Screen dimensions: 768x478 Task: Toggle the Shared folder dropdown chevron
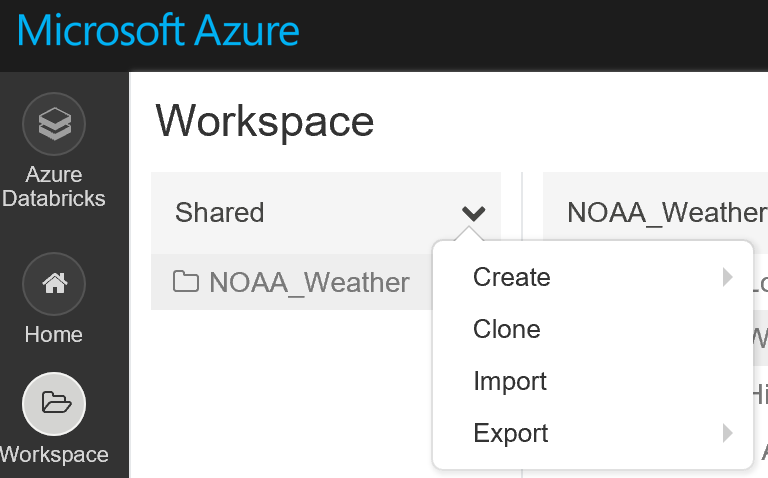click(x=473, y=213)
